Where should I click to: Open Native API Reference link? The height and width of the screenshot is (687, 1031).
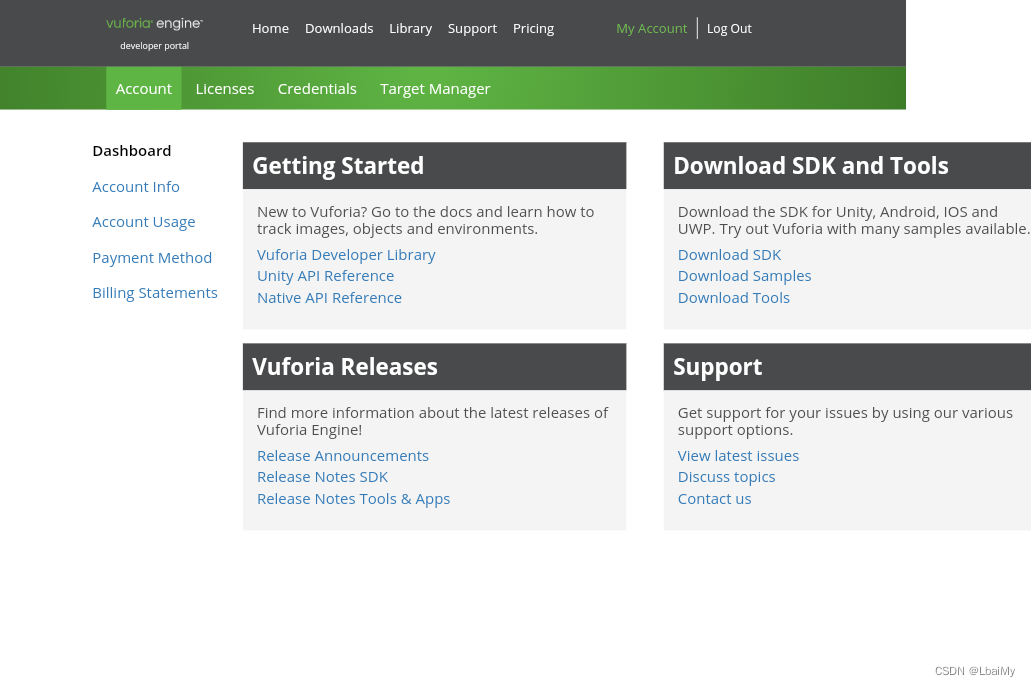(x=329, y=298)
